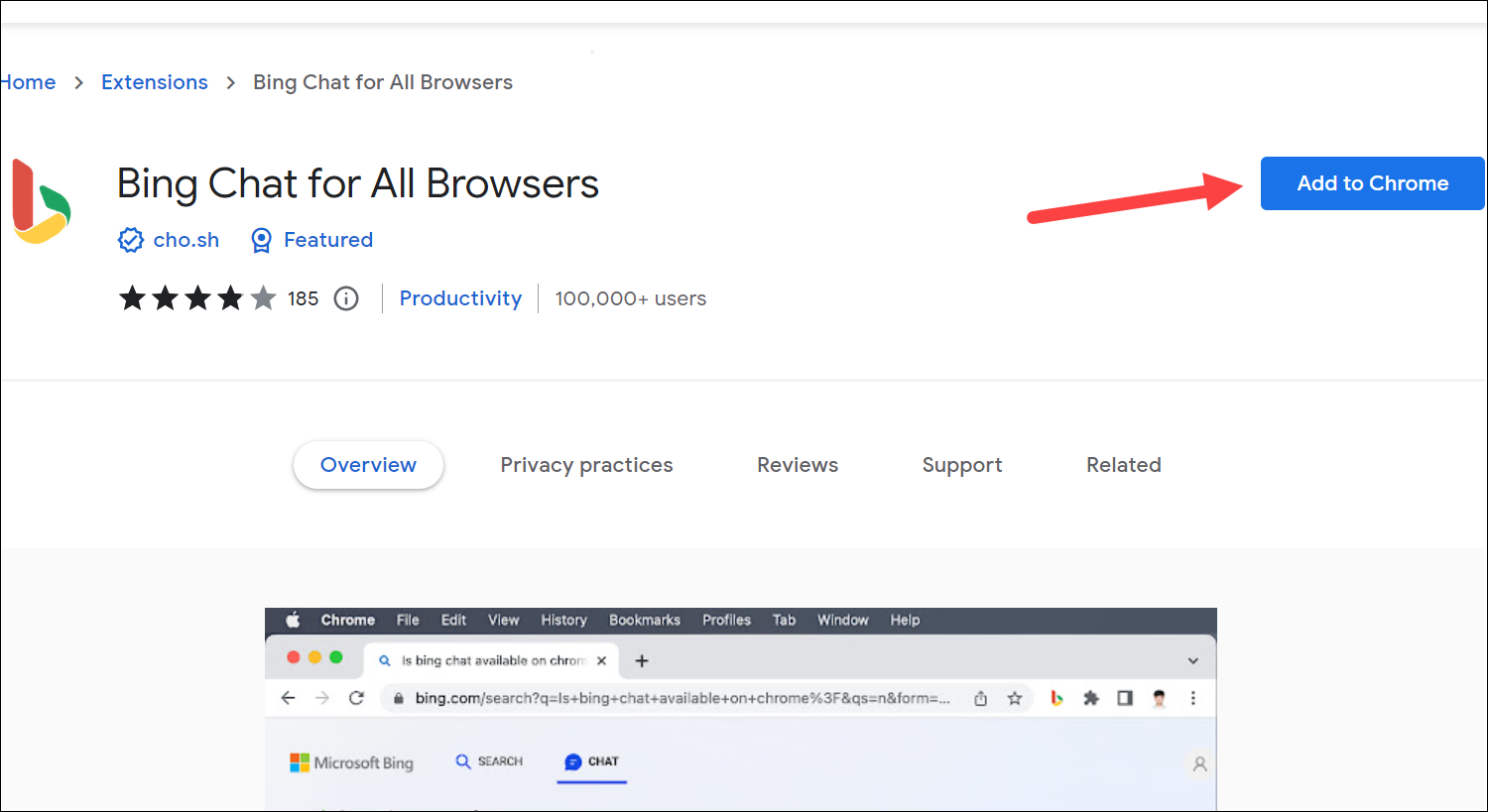The image size is (1488, 812).
Task: Open View menu in preview menu bar
Action: (x=504, y=620)
